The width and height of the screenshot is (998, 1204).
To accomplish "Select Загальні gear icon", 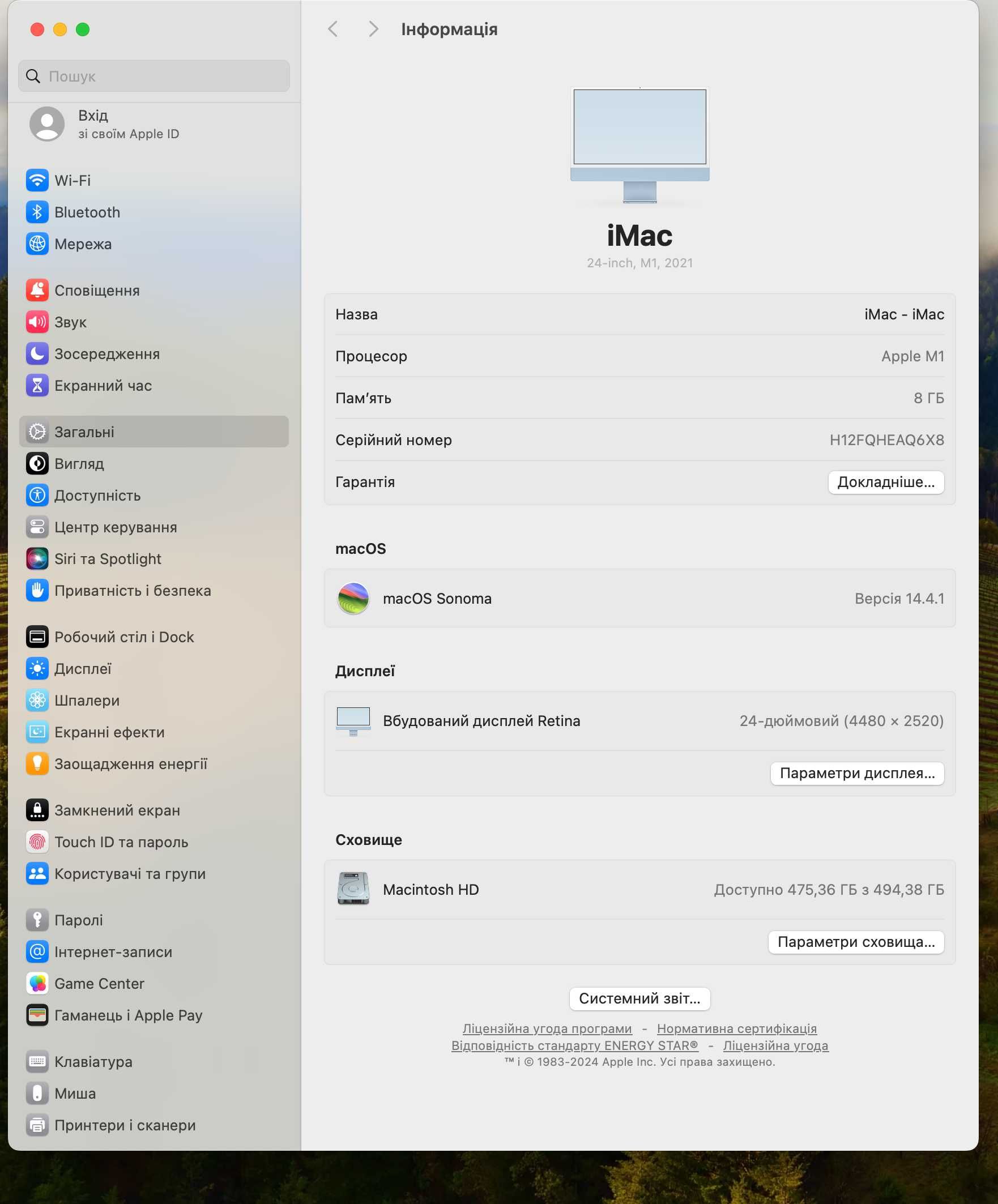I will 37,432.
